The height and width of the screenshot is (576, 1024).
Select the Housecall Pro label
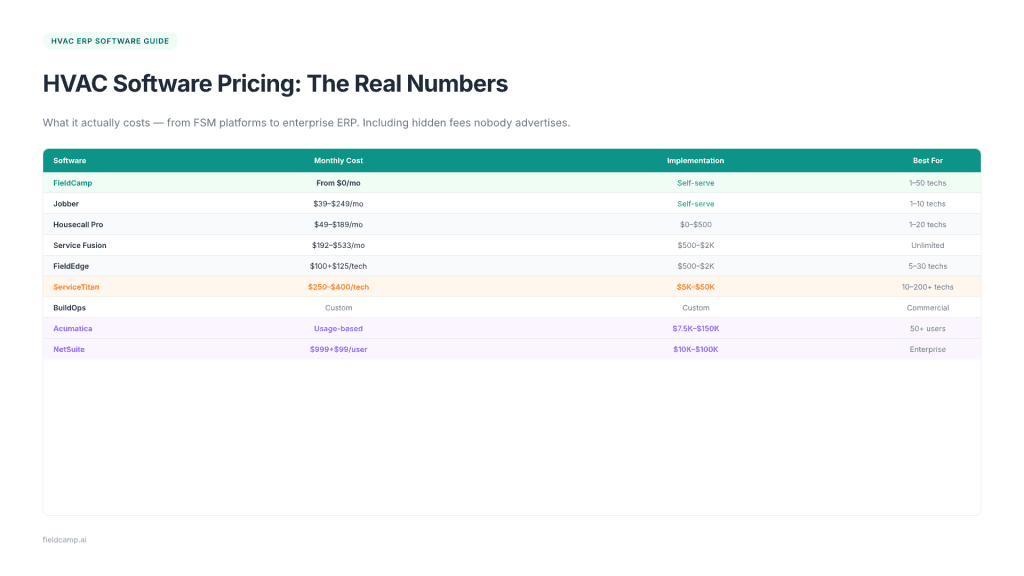click(79, 225)
